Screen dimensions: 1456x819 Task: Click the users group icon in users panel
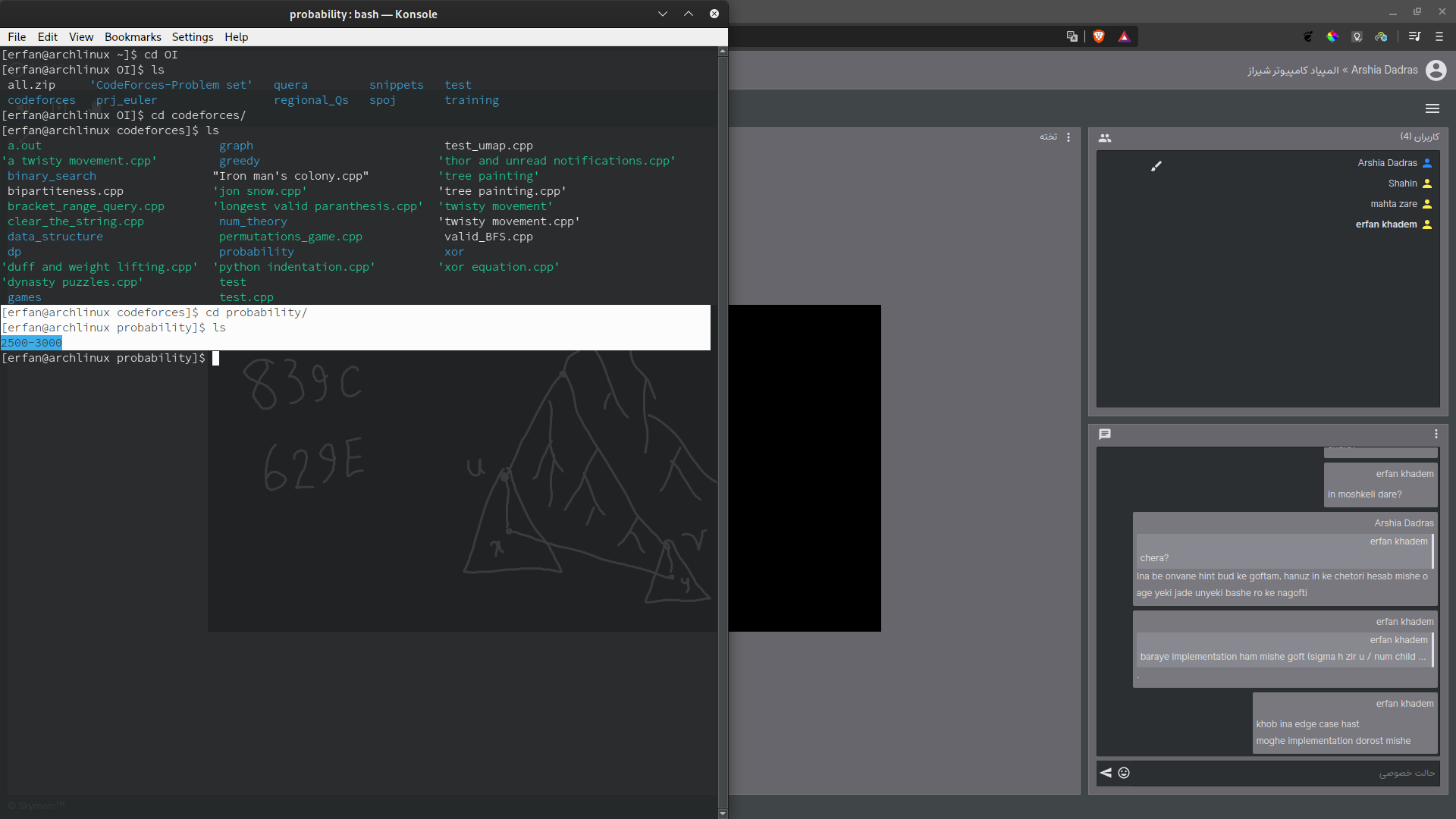1105,138
